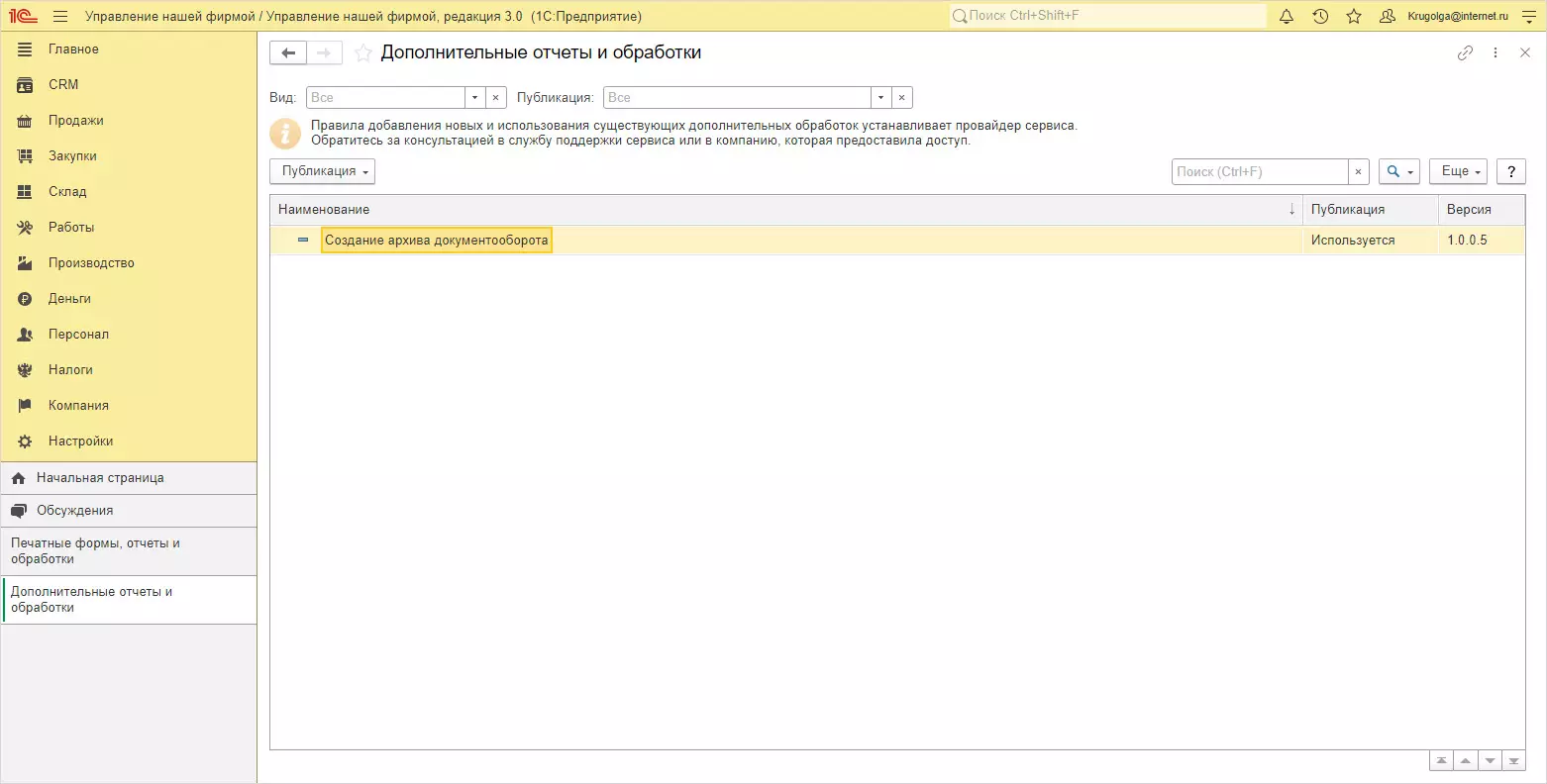1547x784 pixels.
Task: Go back with the left arrow button
Action: pyautogui.click(x=288, y=53)
